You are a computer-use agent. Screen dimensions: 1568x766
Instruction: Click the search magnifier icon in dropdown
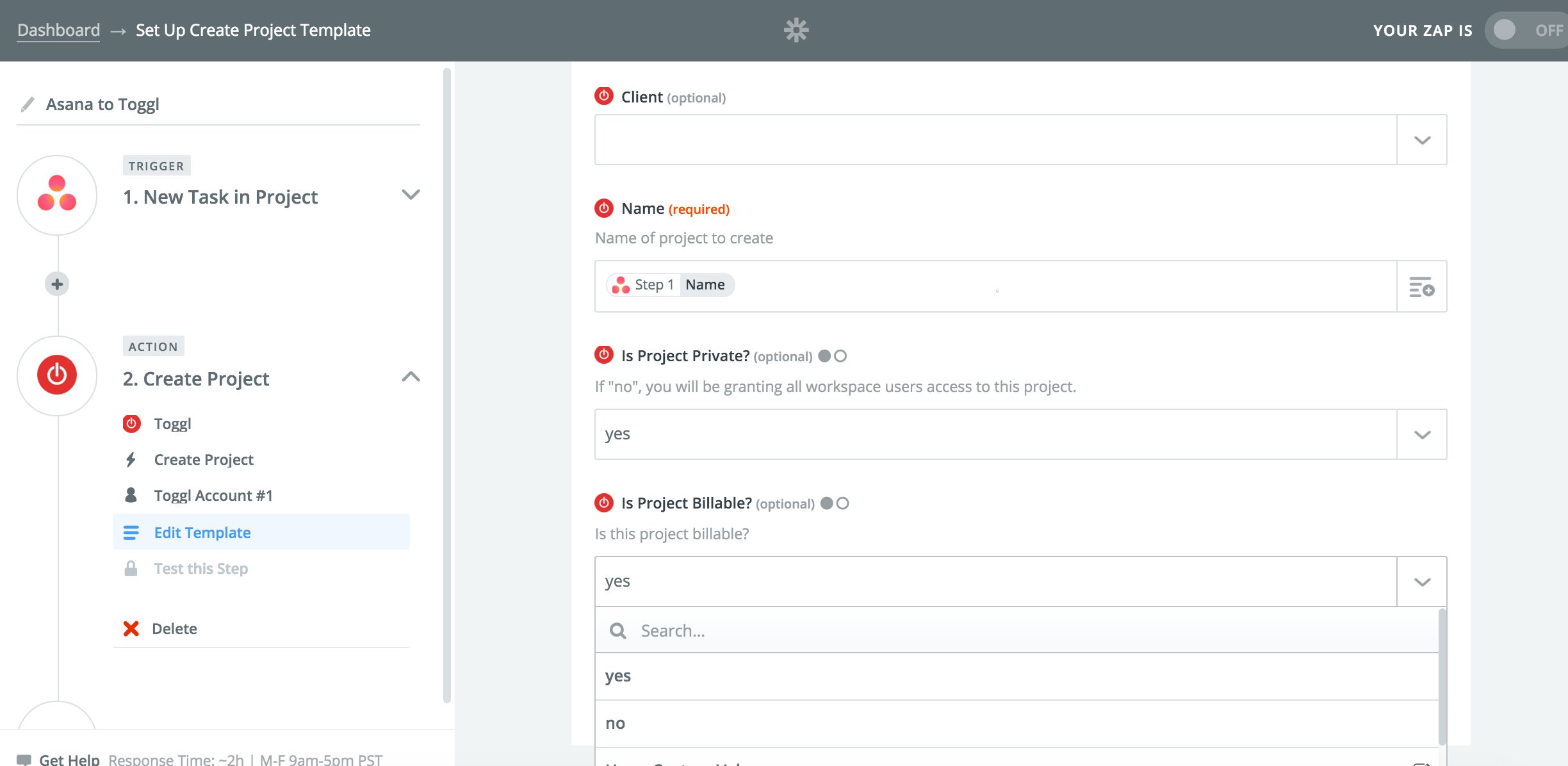[x=618, y=631]
